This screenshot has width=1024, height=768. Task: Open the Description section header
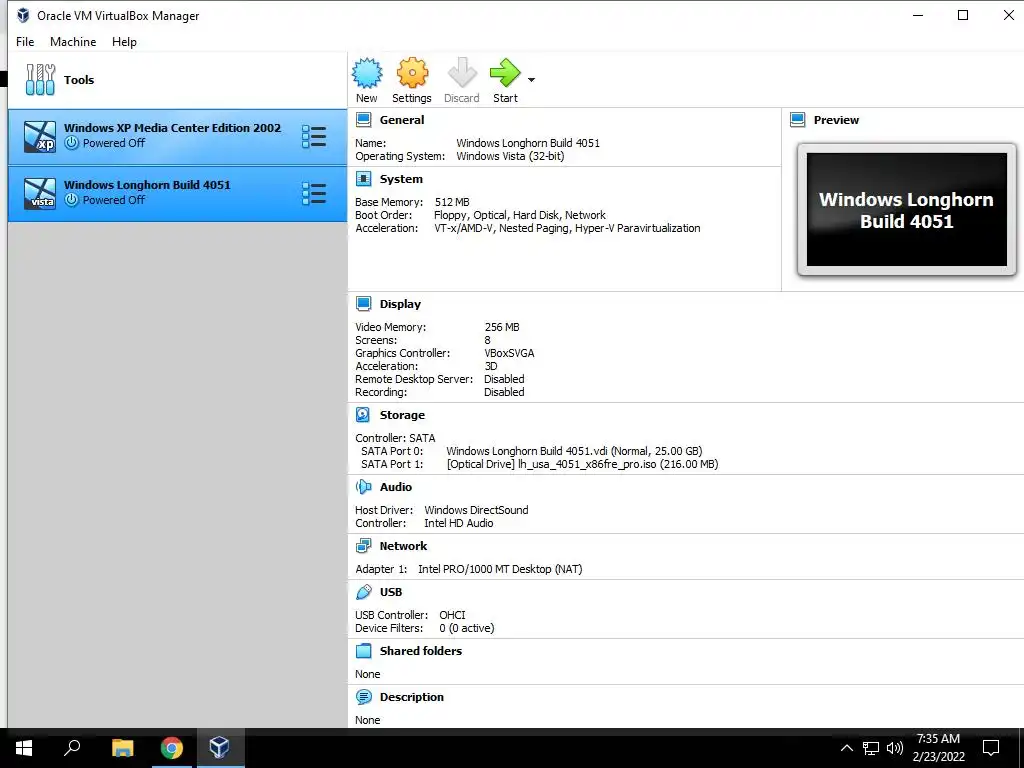point(411,697)
